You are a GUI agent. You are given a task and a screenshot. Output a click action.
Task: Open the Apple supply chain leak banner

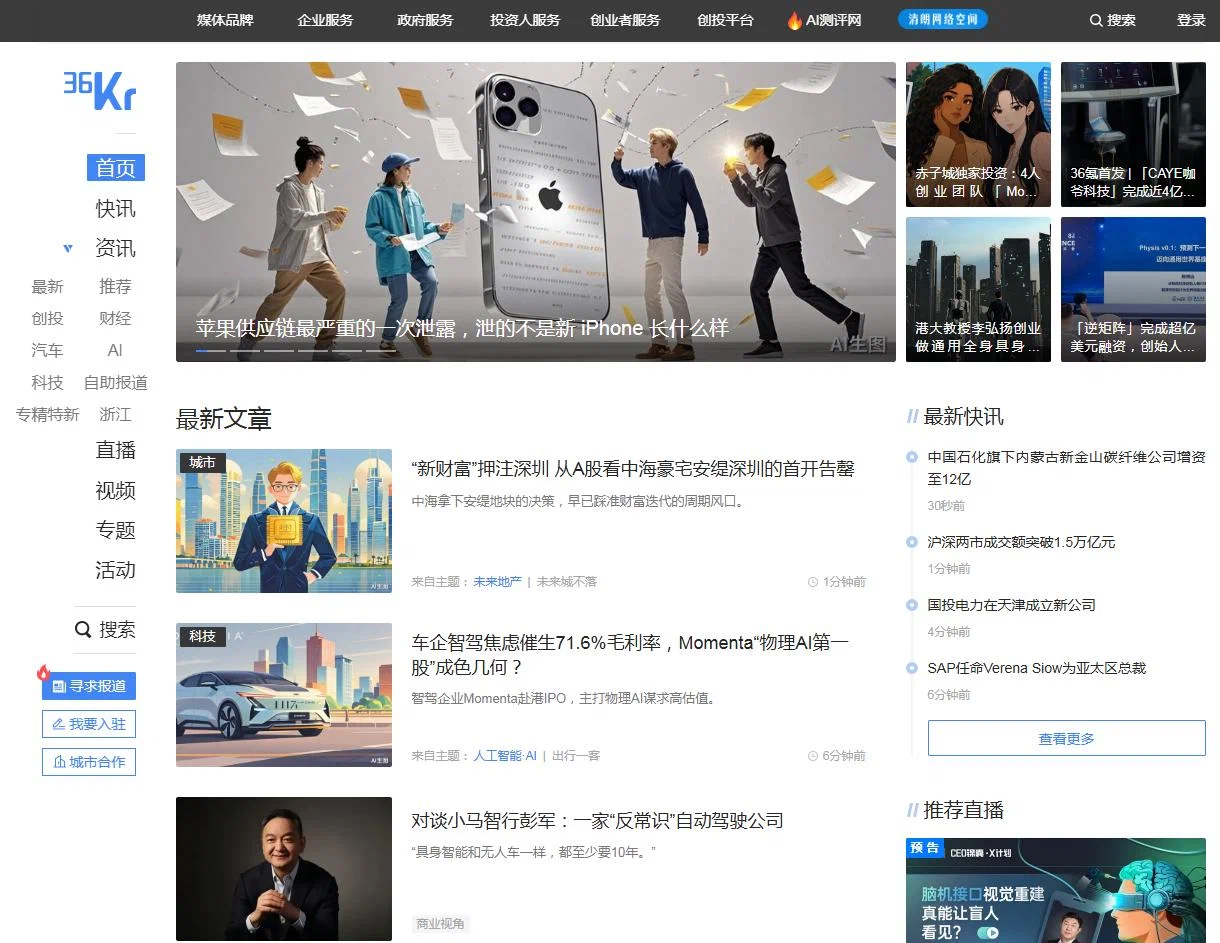click(536, 212)
